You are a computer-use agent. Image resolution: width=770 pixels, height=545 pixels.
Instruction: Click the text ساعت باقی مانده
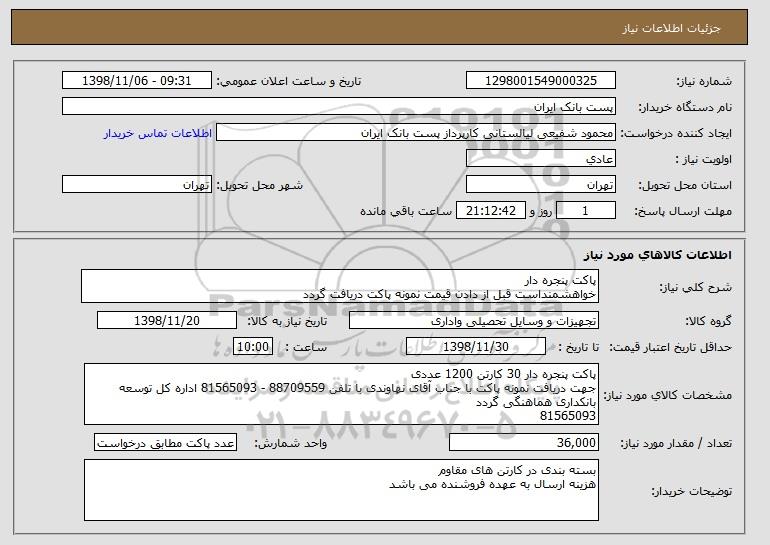[406, 212]
